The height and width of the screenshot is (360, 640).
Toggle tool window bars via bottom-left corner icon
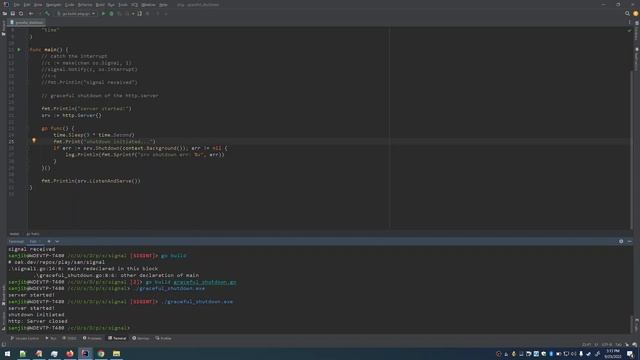4,345
